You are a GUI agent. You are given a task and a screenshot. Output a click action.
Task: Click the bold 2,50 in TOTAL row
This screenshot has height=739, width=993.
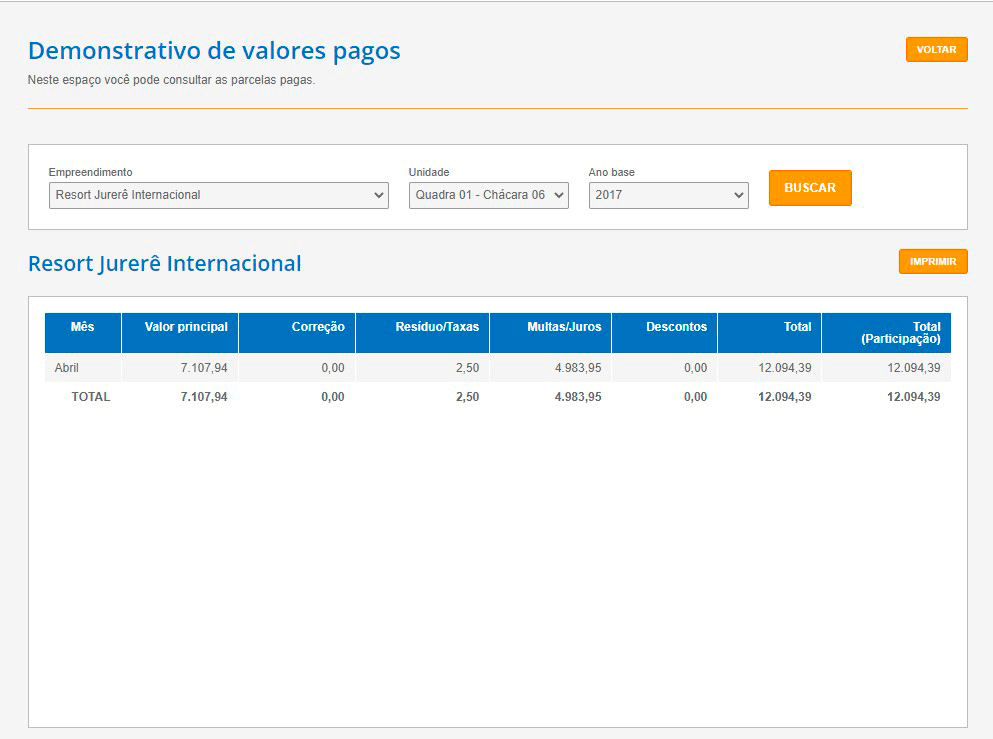tap(467, 397)
